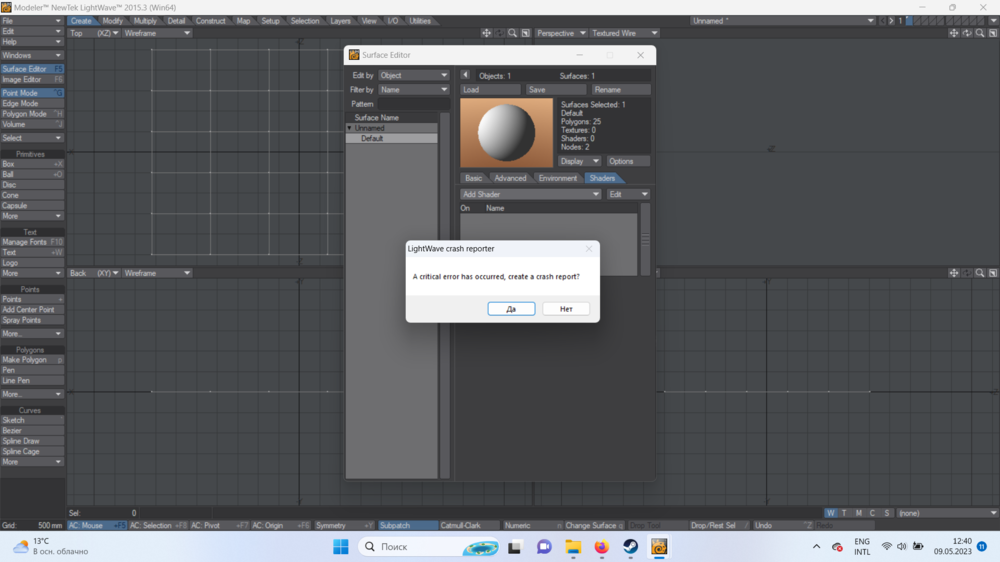Click the Да button in crash reporter
1000x562 pixels.
(511, 309)
